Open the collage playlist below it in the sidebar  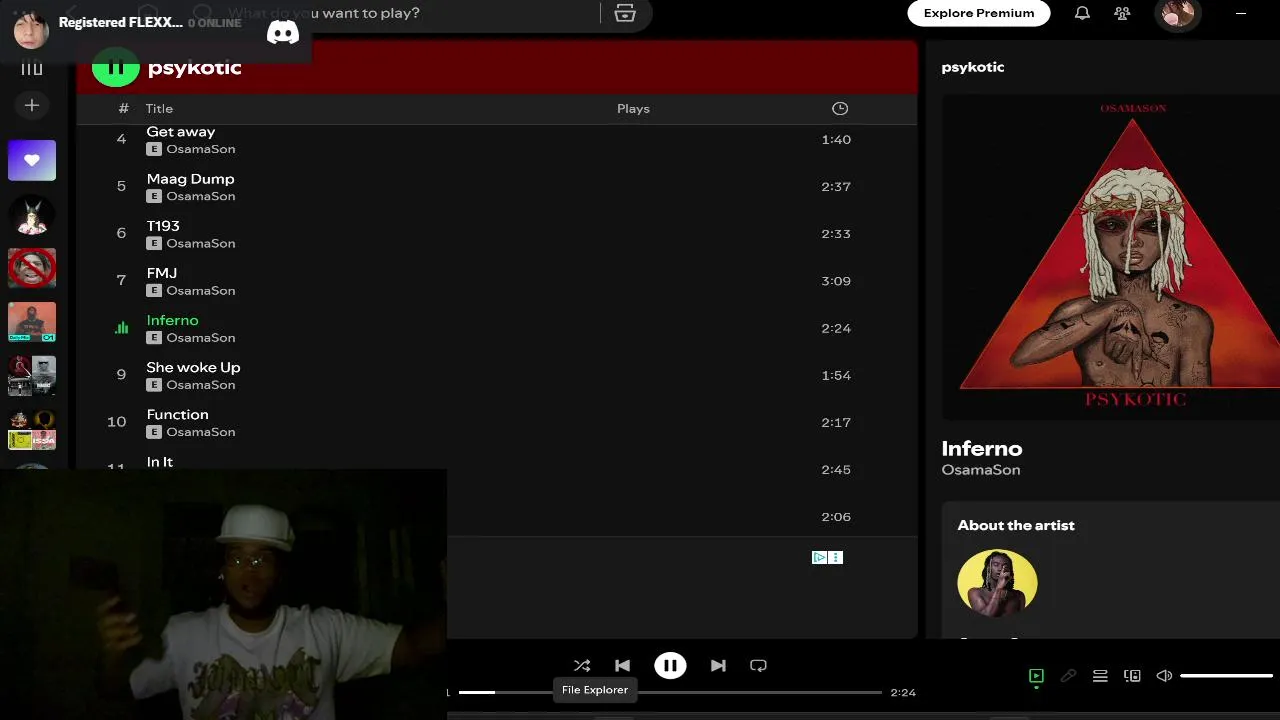click(32, 376)
